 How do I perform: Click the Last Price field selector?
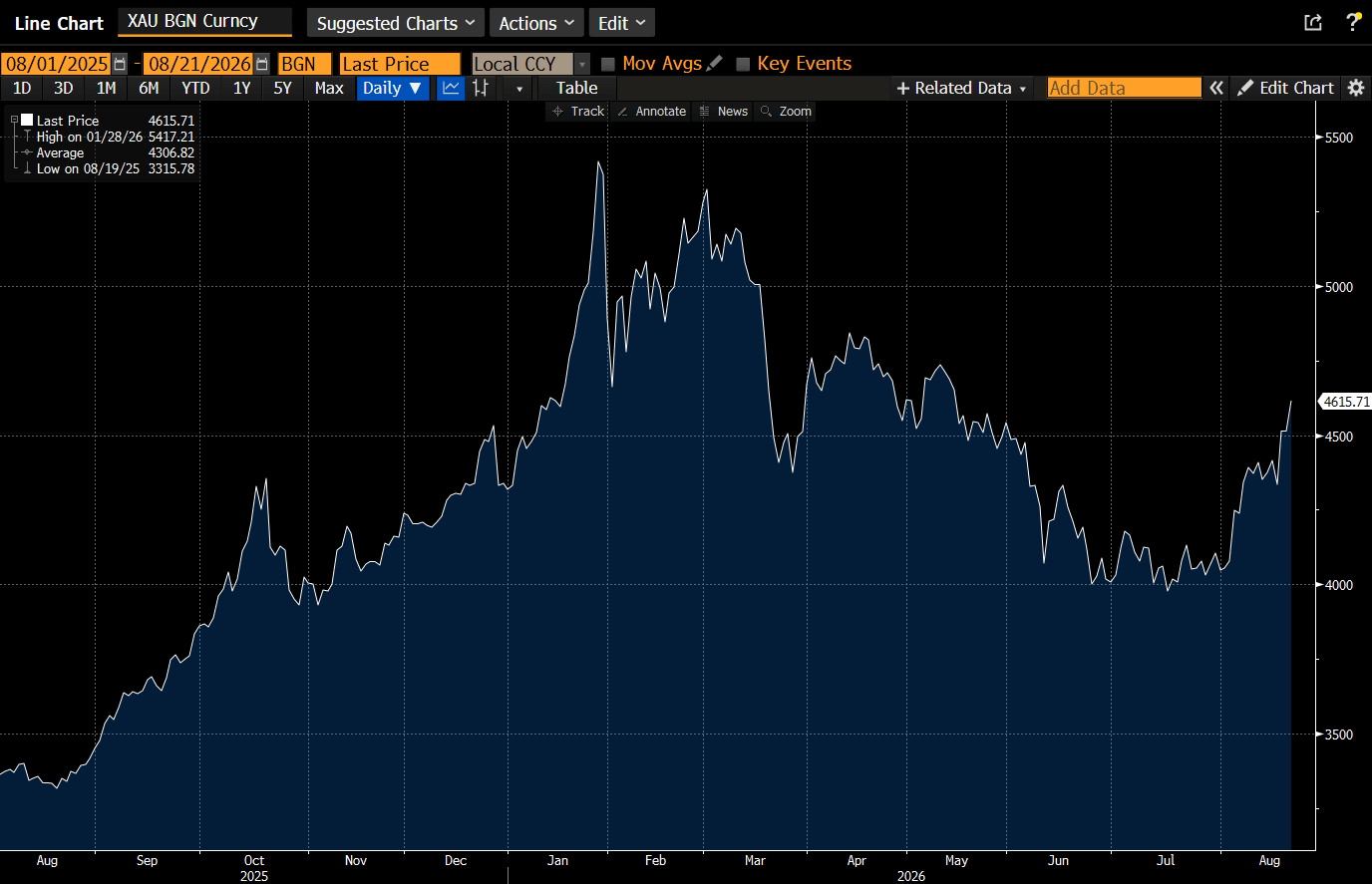[400, 64]
